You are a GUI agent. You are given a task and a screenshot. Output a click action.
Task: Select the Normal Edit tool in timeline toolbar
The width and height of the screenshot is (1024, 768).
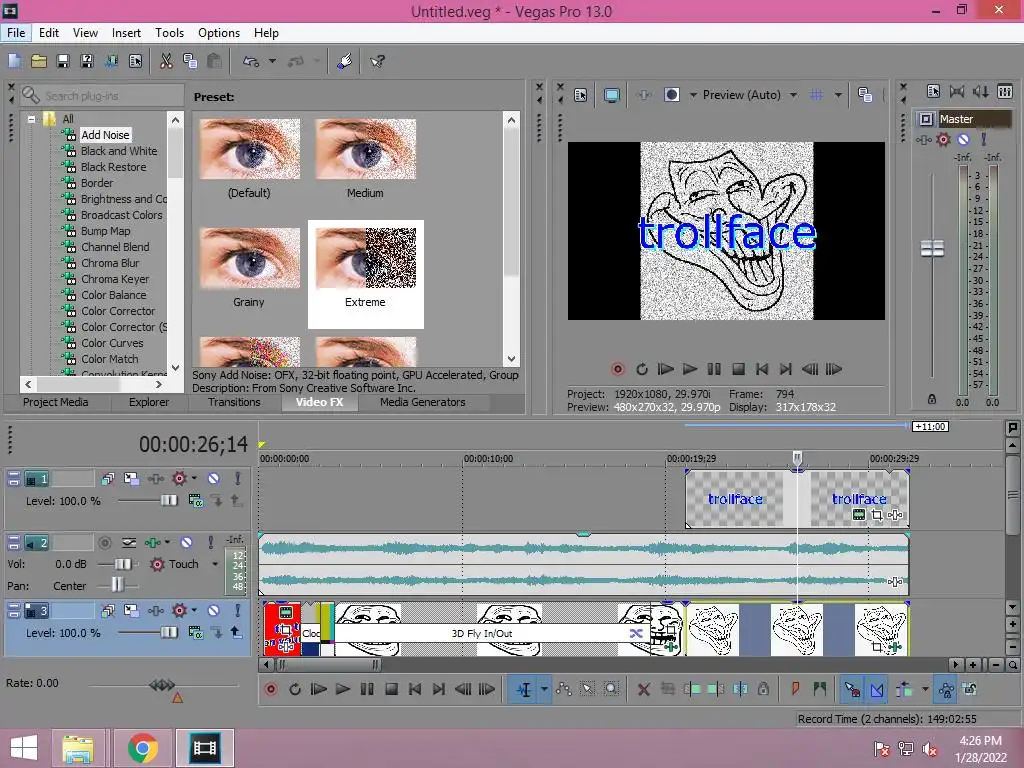click(x=524, y=689)
